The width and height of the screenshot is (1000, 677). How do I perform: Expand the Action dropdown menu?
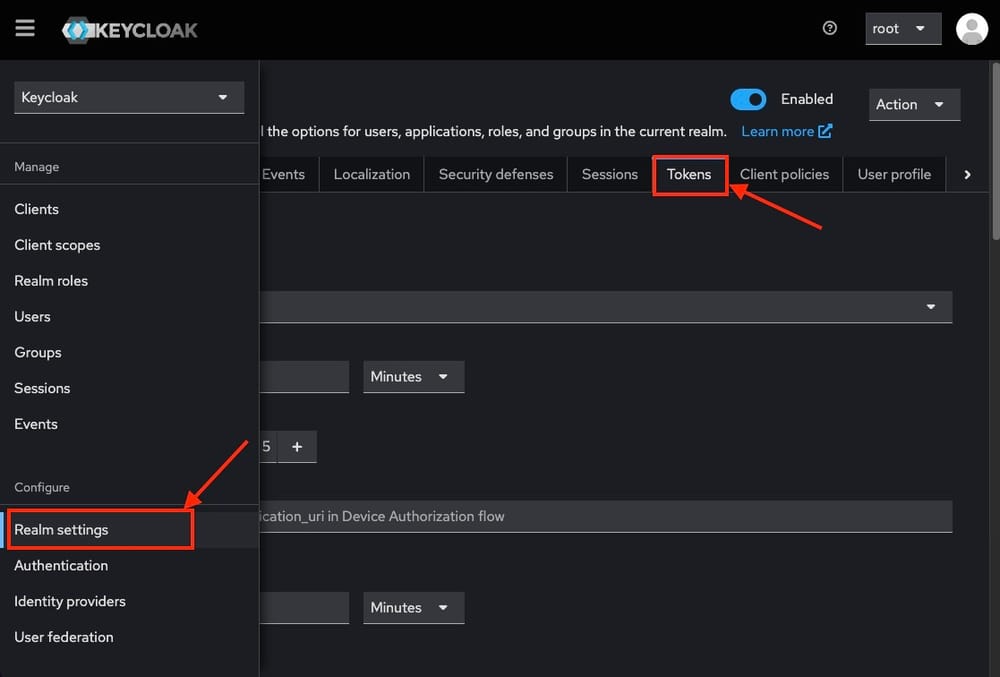coord(914,104)
